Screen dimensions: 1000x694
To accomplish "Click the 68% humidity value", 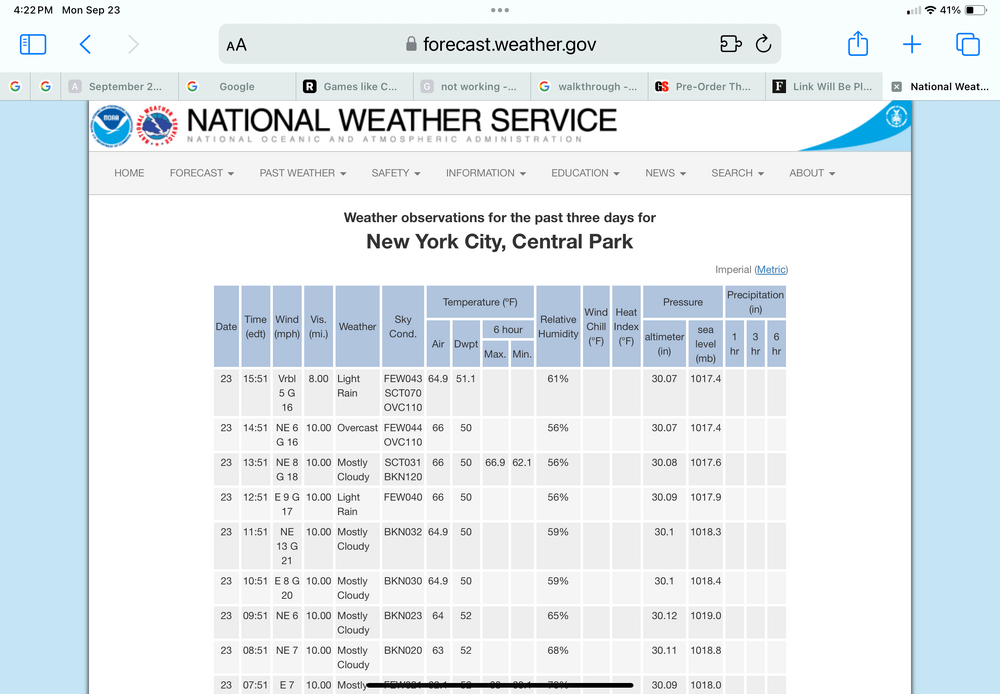I will coord(558,650).
